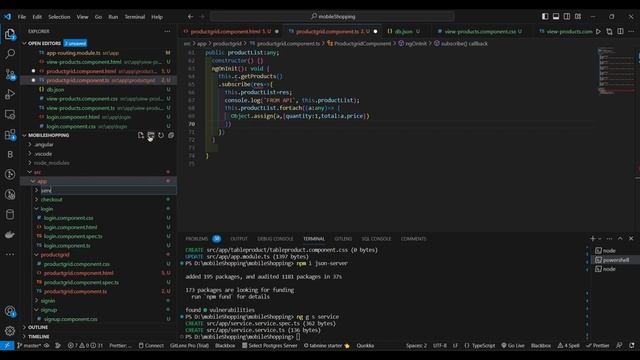
Task: Maximize the terminal panel size
Action: point(620,238)
